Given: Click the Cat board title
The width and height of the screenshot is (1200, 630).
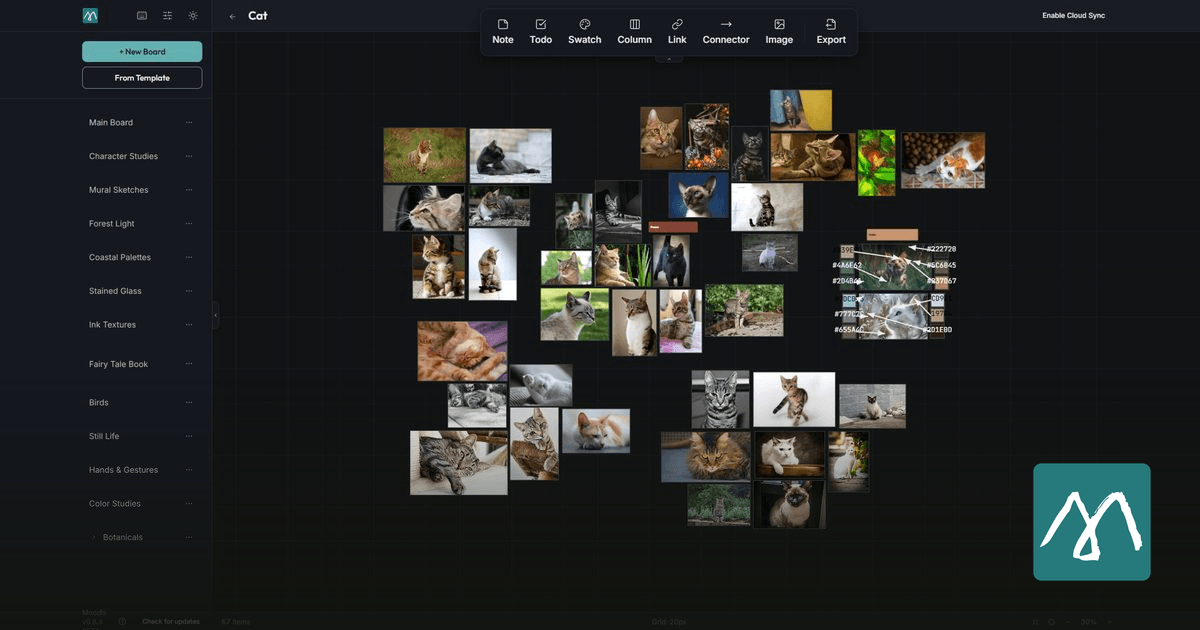Looking at the screenshot, I should coord(258,16).
